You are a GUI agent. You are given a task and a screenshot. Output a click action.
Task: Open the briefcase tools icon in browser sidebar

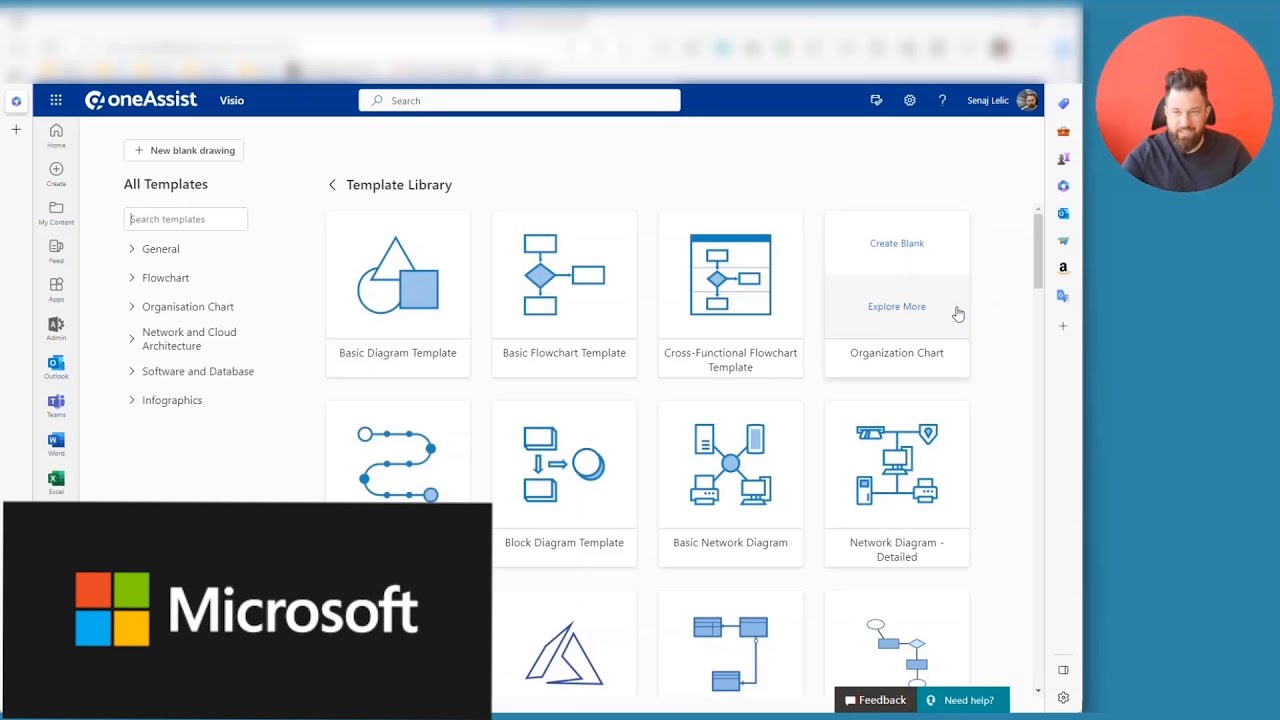pyautogui.click(x=1063, y=131)
